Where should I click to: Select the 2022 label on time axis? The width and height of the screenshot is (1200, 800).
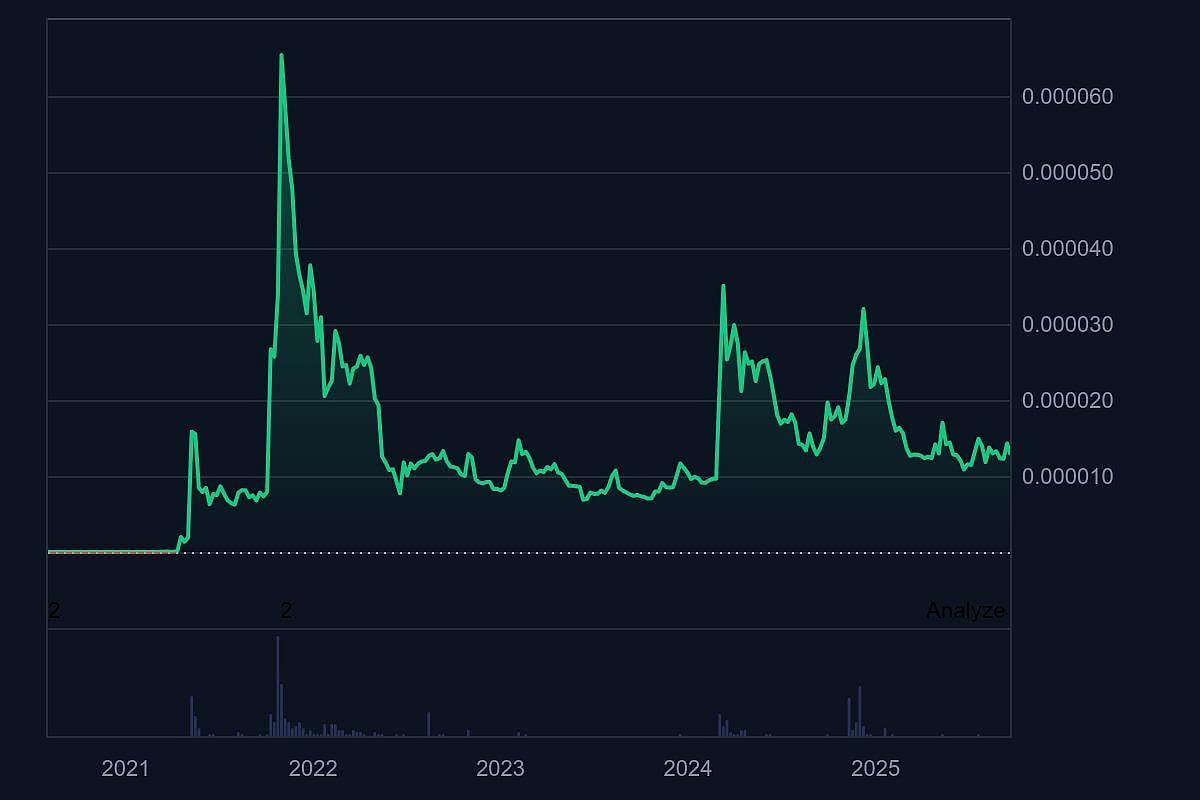313,769
